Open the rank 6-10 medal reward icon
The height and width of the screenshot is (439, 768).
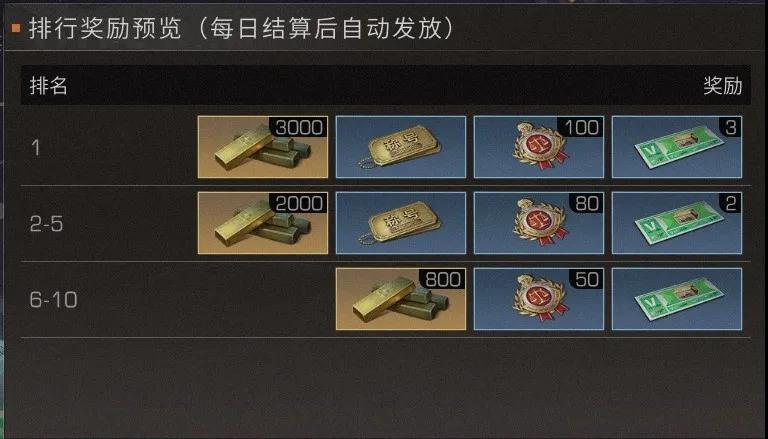pos(539,299)
